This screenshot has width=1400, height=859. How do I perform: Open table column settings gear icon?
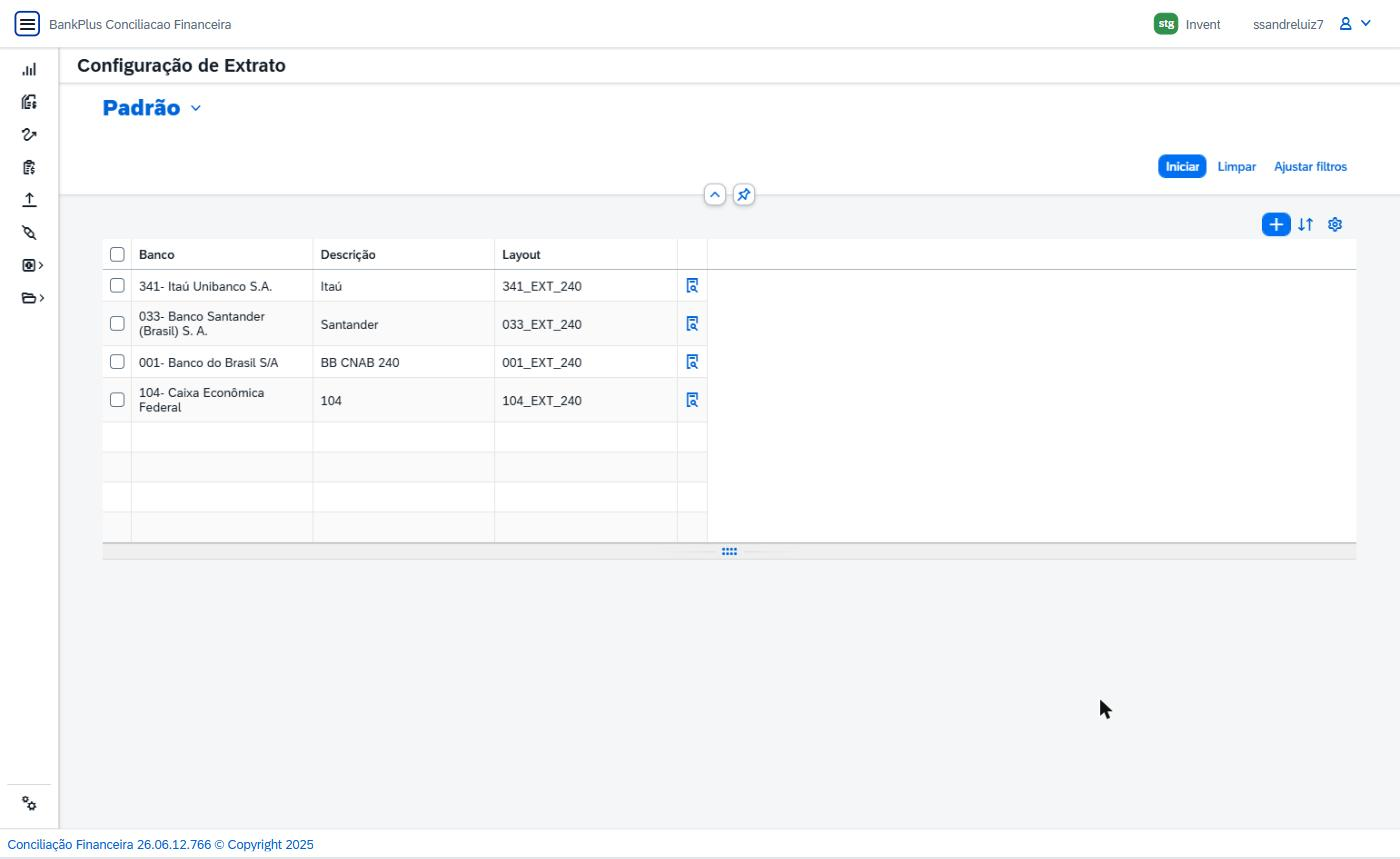[1335, 225]
